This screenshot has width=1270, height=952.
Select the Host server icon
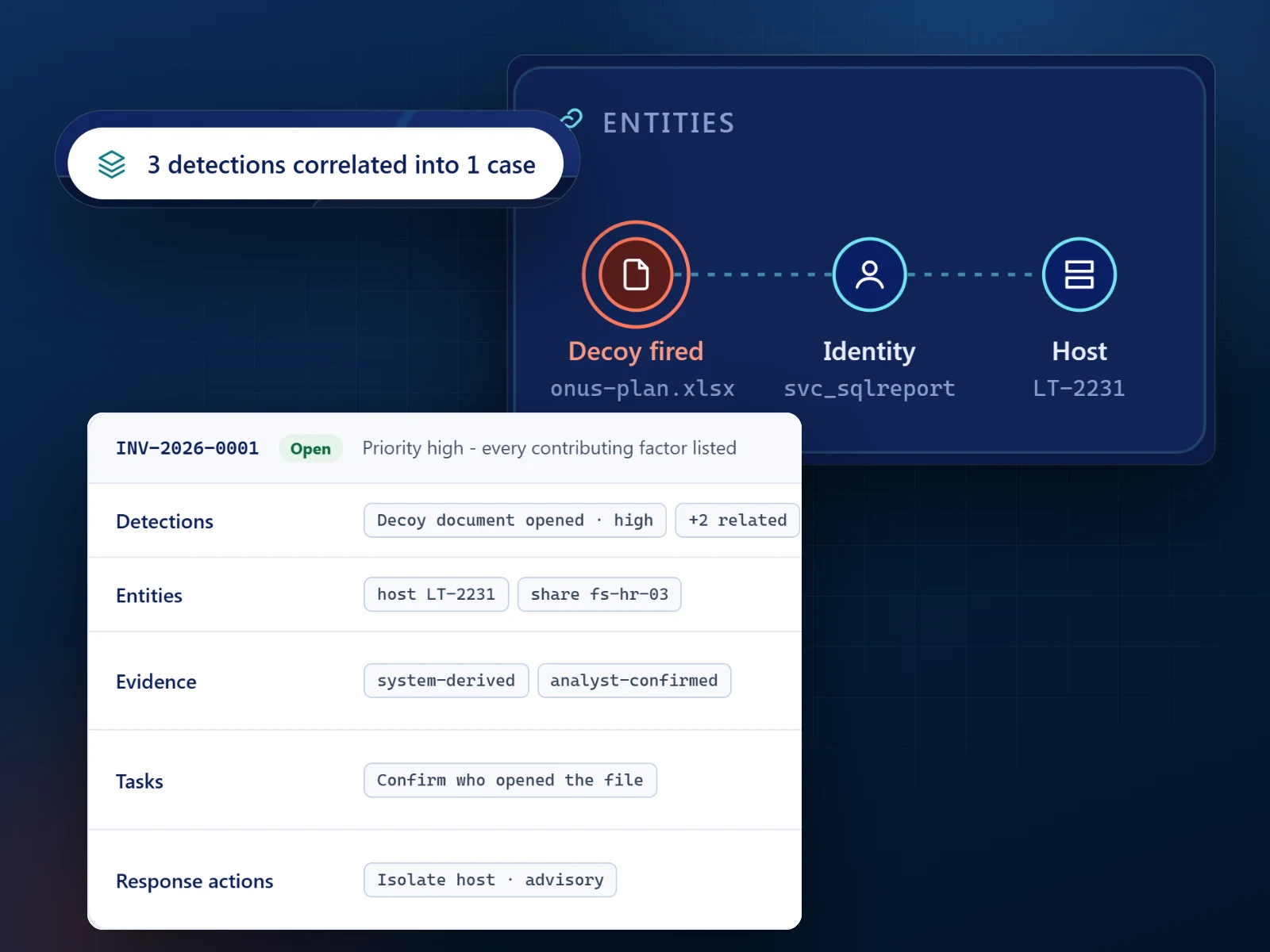tap(1079, 274)
